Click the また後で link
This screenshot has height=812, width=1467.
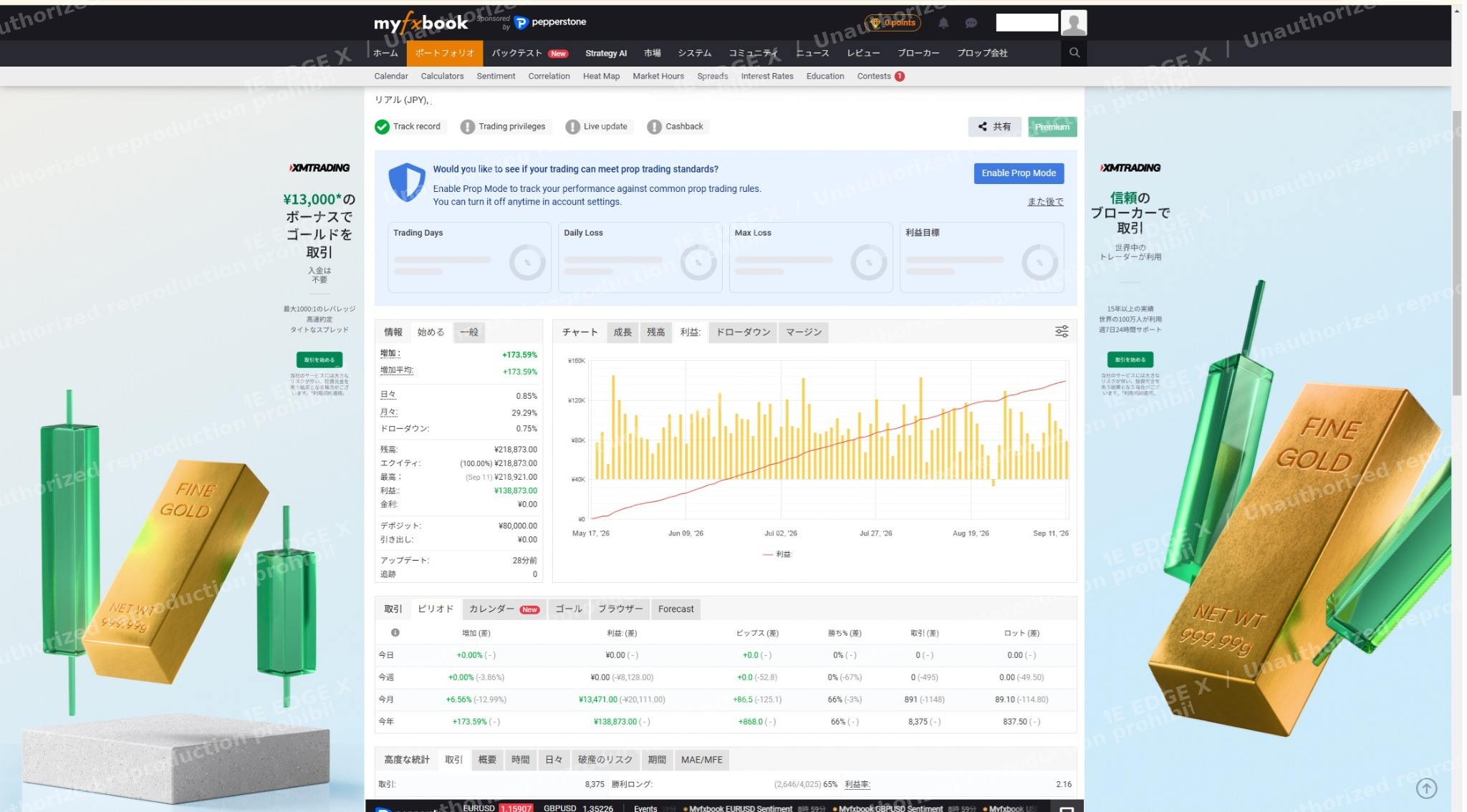[1045, 202]
